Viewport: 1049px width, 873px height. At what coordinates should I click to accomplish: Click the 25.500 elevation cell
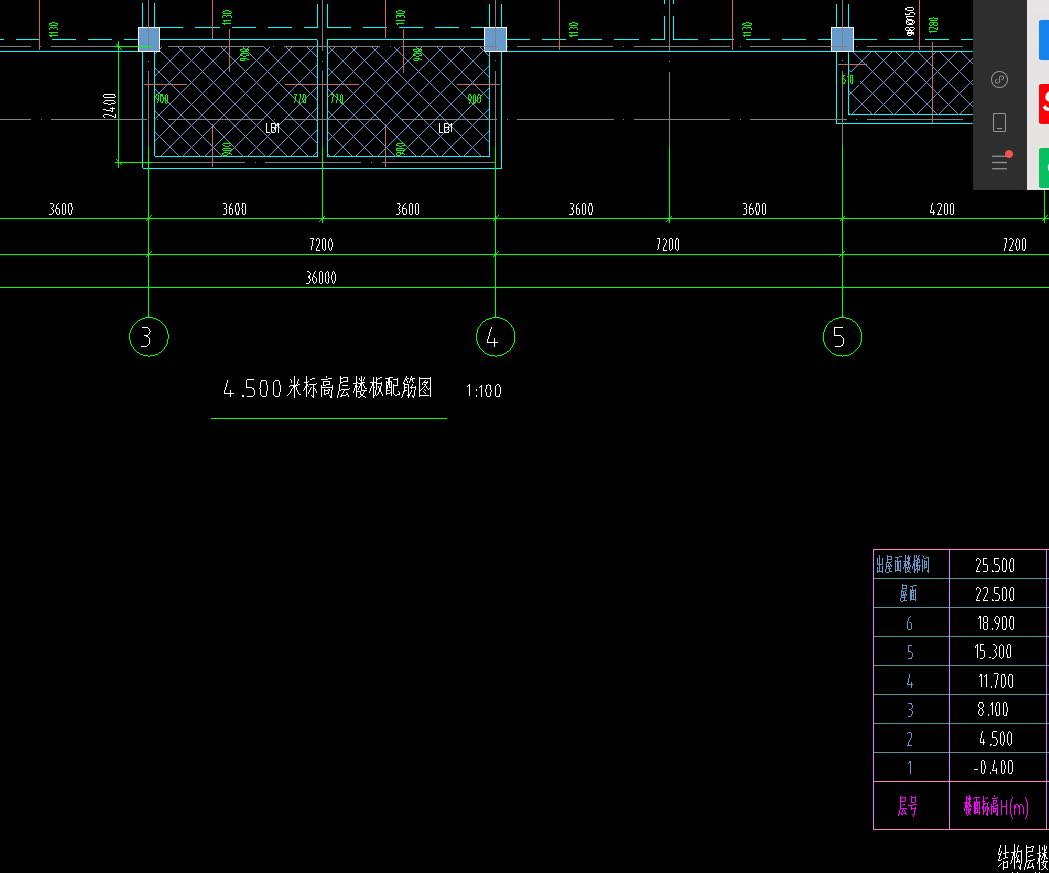pyautogui.click(x=998, y=565)
